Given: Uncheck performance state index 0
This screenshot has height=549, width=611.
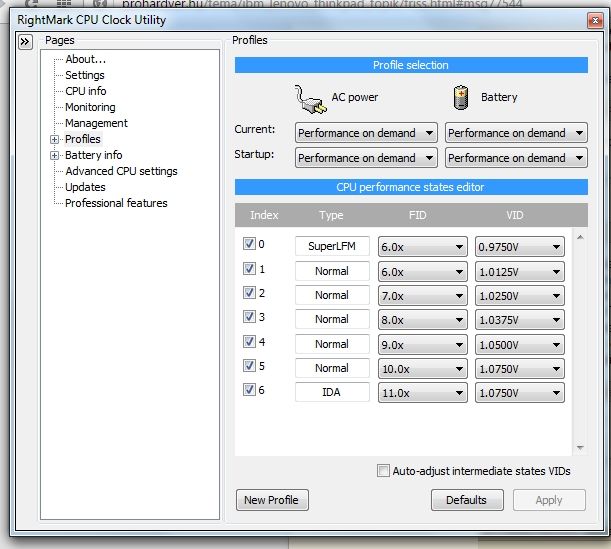Looking at the screenshot, I should [x=249, y=244].
